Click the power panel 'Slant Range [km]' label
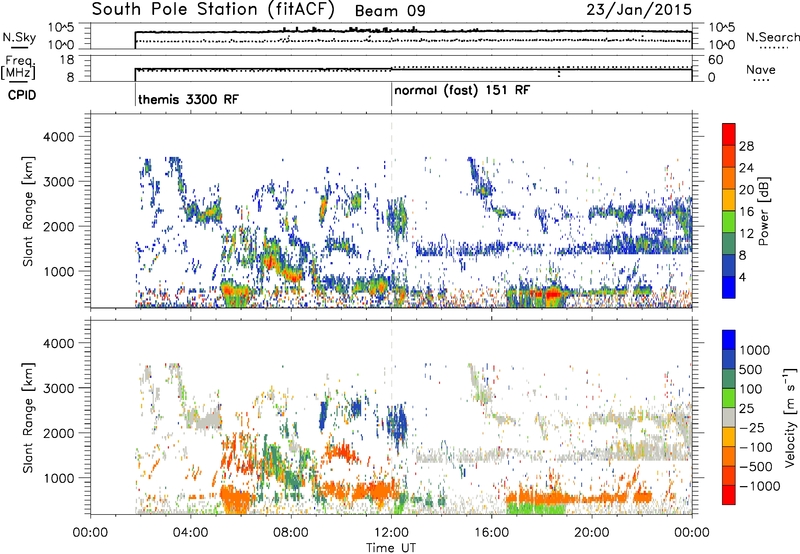This screenshot has height=554, width=800. point(28,211)
